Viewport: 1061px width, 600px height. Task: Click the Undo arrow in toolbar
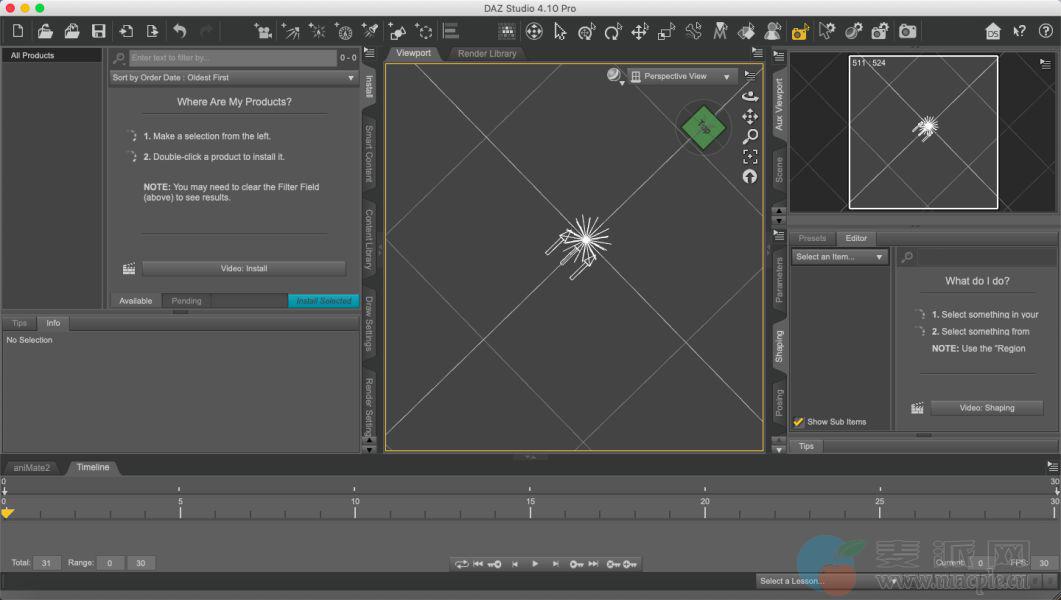click(179, 32)
